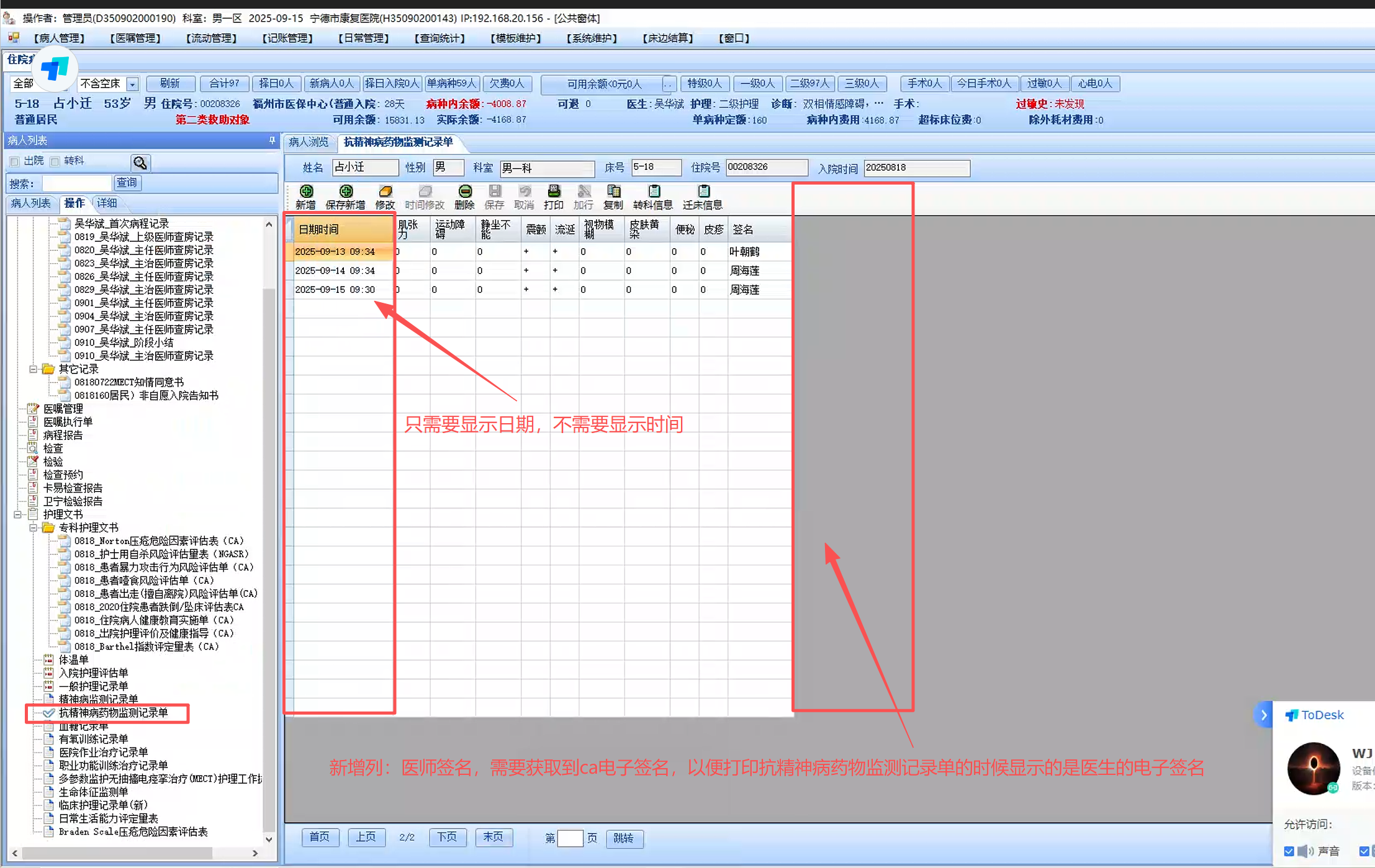Screen dimensions: 1375x868
Task: Toggle the 出院 checkbox
Action: click(14, 161)
